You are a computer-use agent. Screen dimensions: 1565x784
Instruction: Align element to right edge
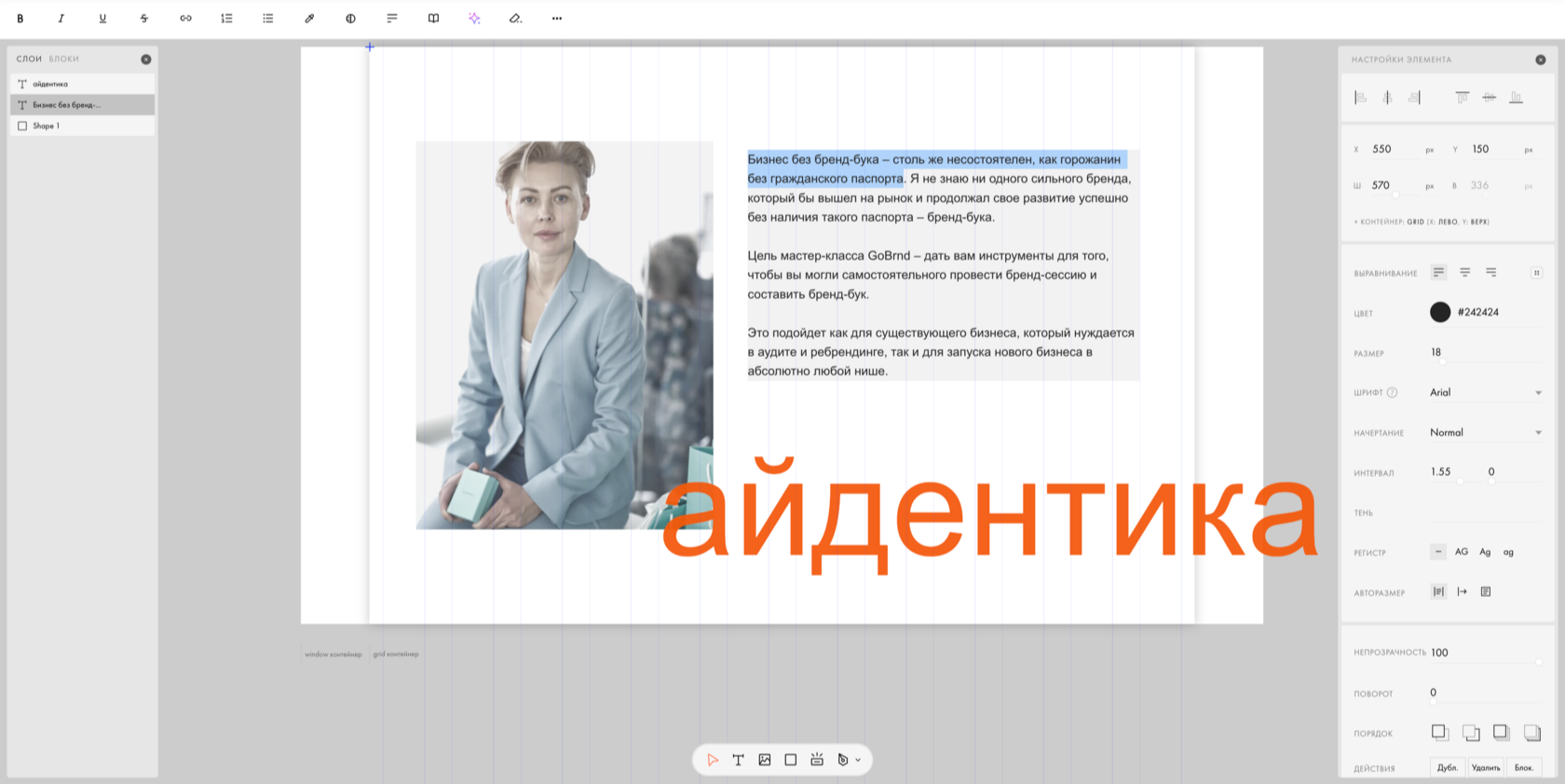click(1414, 97)
